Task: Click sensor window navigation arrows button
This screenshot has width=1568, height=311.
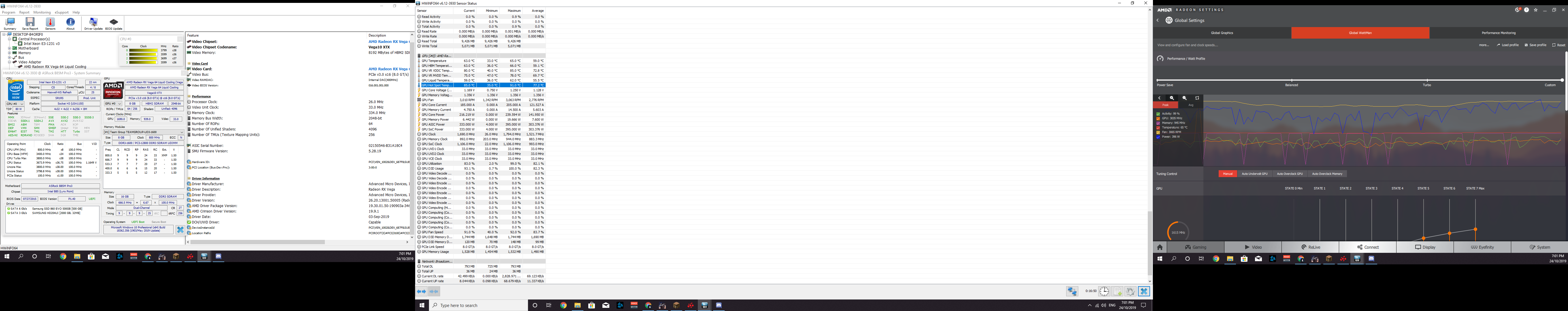Action: coord(421,291)
